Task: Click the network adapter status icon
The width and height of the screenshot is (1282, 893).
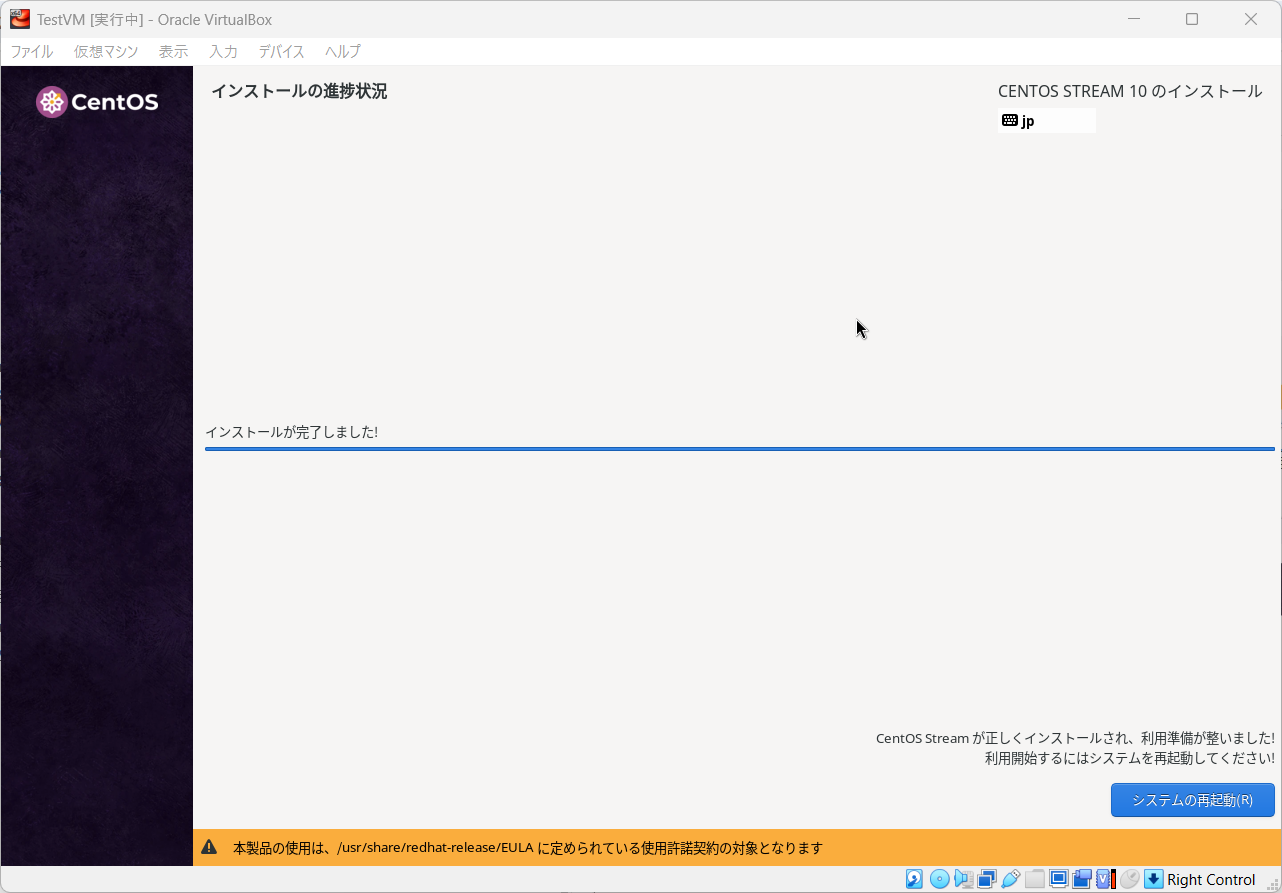Action: coord(986,879)
